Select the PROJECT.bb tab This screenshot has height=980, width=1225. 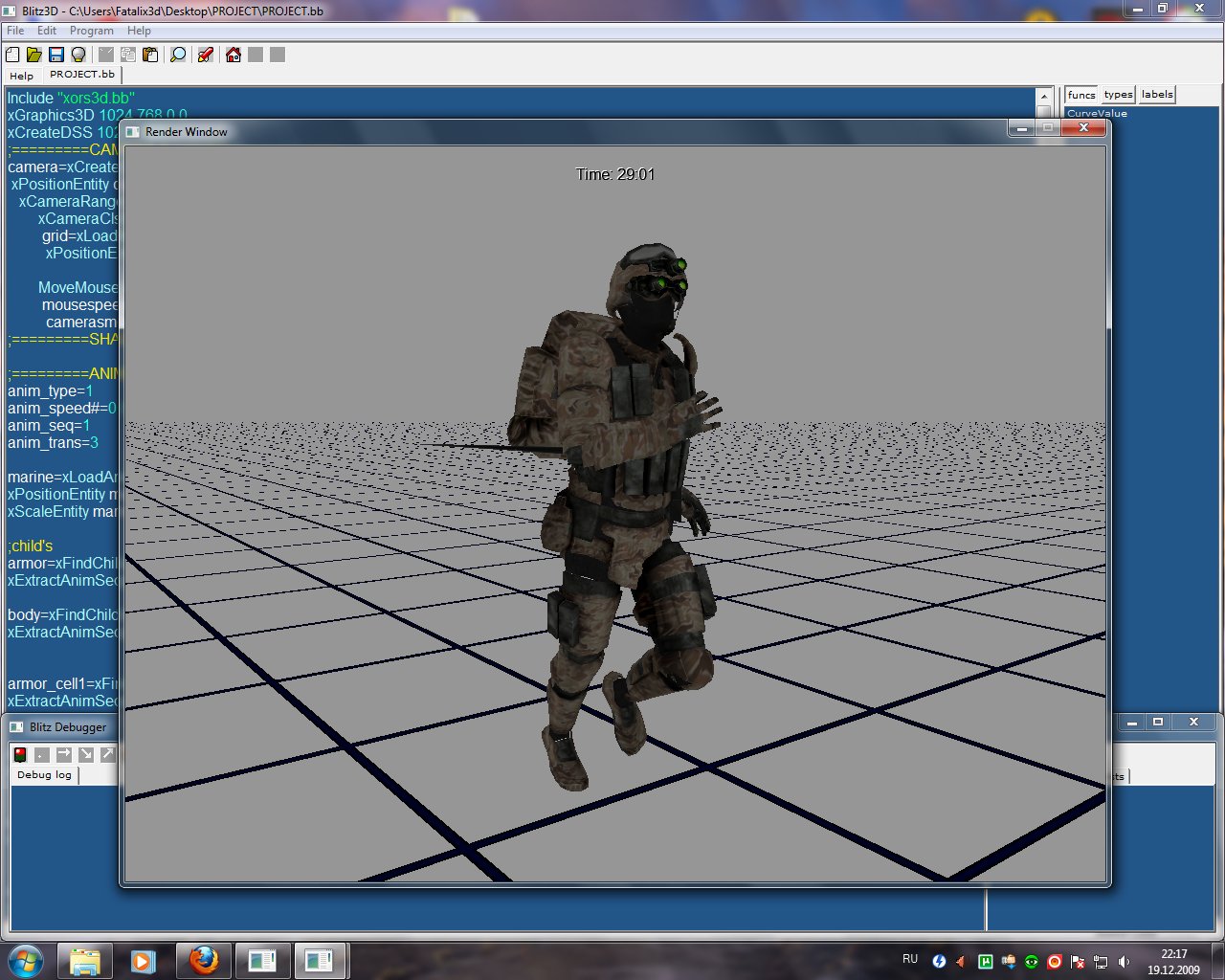82,74
